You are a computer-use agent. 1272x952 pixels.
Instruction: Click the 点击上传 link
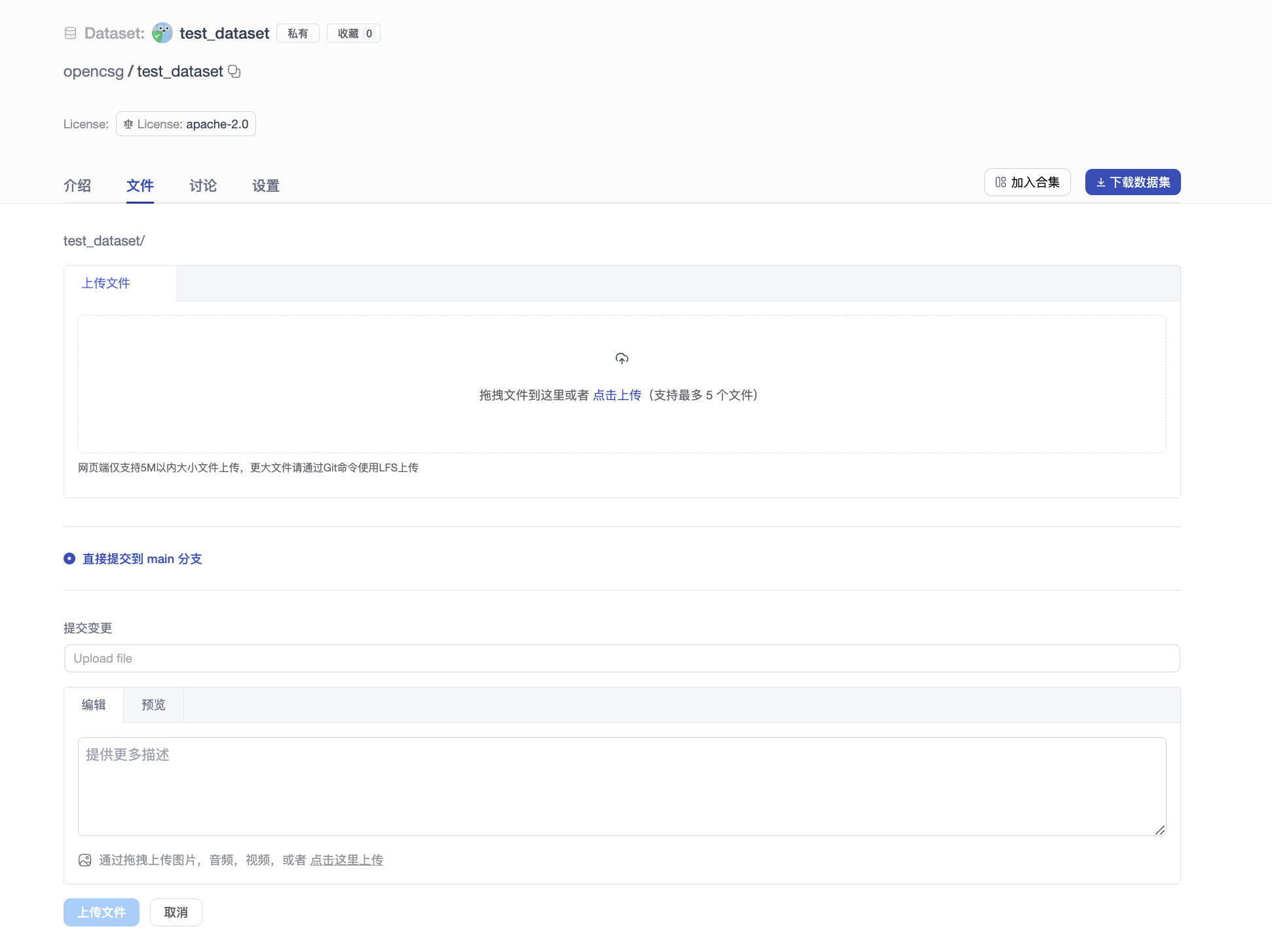click(616, 395)
